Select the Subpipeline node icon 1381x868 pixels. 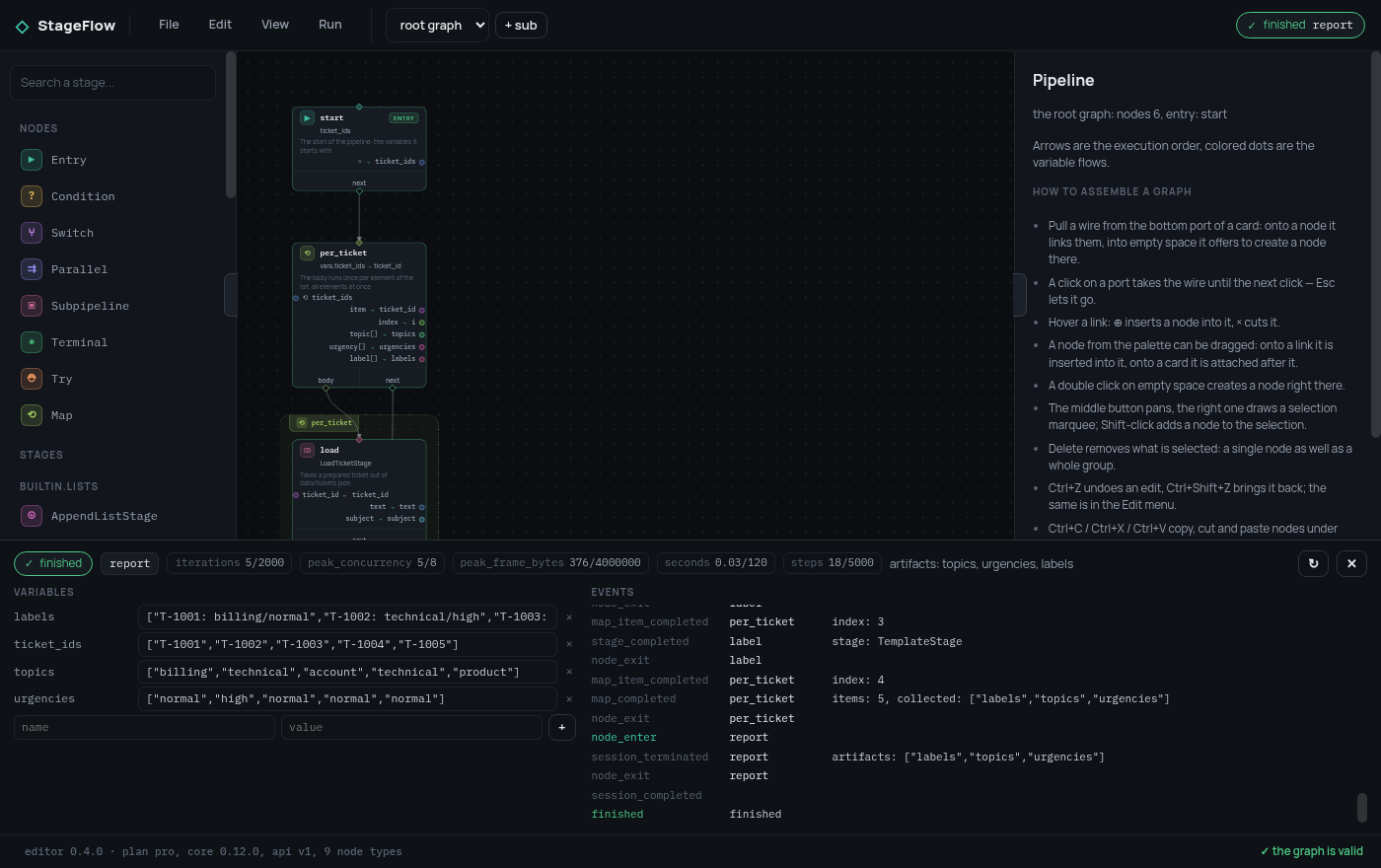[x=32, y=306]
